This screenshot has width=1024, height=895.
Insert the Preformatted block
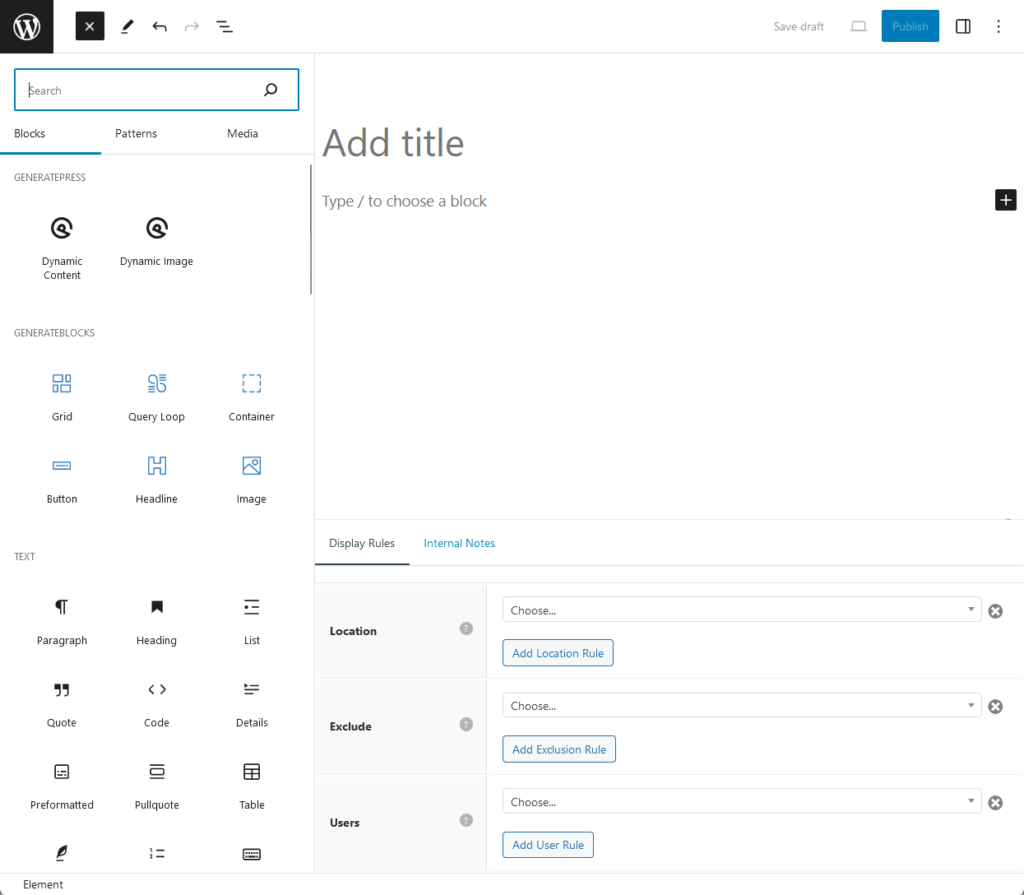62,786
